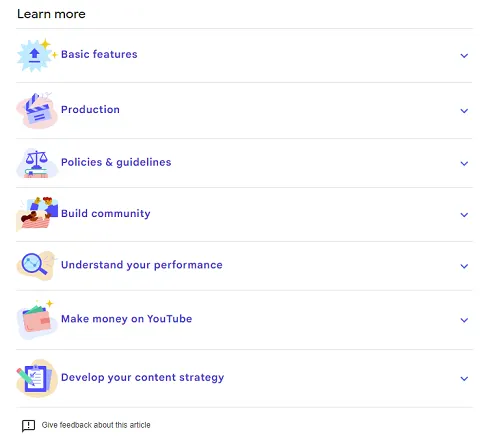Open the Policies & guidelines section title
The image size is (500, 440).
tap(116, 162)
